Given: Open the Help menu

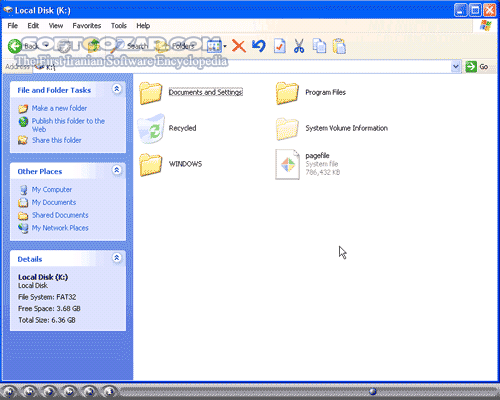Looking at the screenshot, I should click(143, 26).
